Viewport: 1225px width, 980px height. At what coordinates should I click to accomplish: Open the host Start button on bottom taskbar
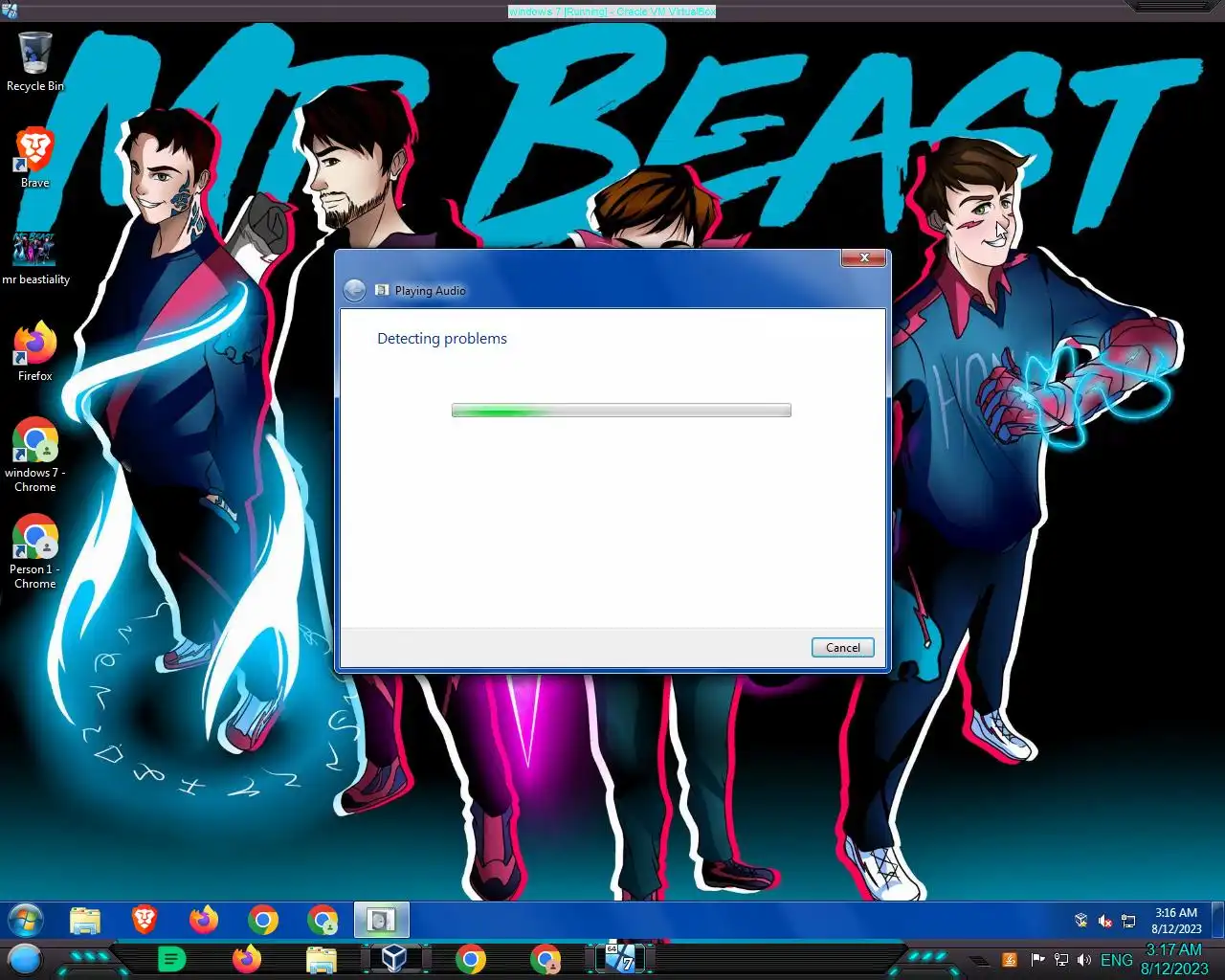(25, 959)
